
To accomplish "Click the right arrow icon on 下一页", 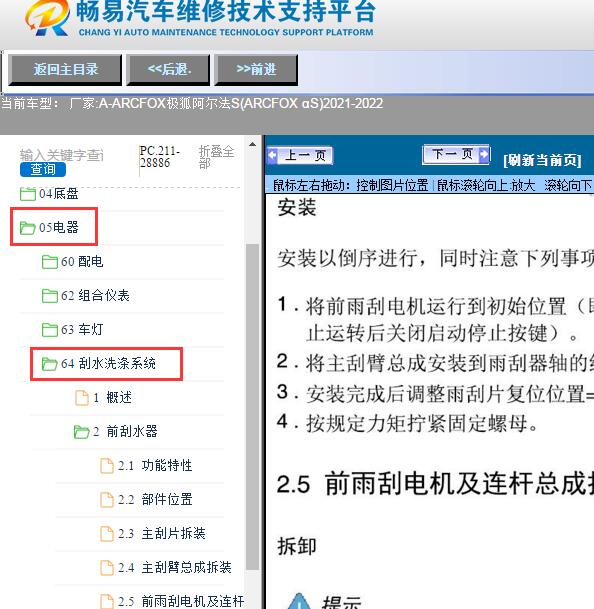I will (x=484, y=154).
